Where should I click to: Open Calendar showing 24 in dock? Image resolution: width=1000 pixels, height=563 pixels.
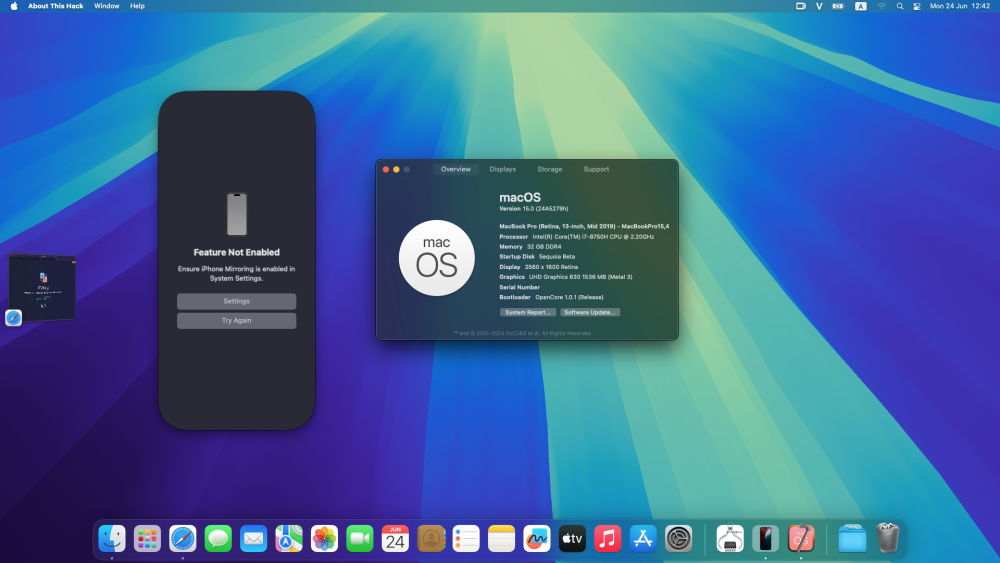tap(395, 539)
